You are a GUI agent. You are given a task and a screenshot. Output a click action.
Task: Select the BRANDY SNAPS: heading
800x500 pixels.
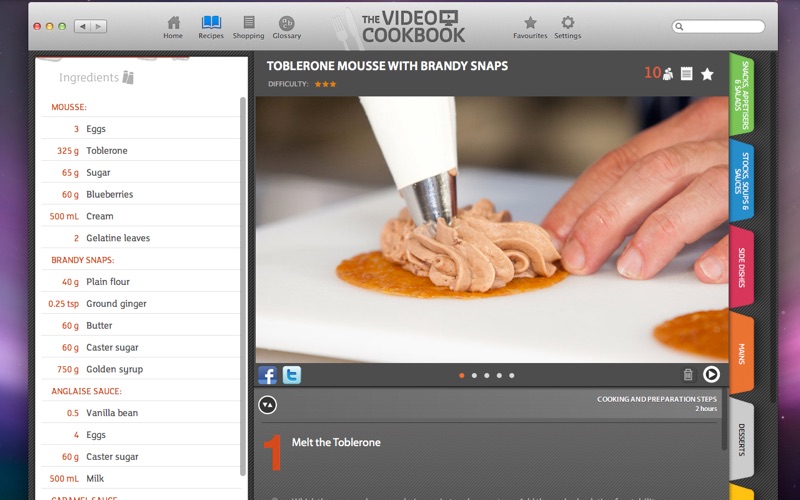[83, 260]
